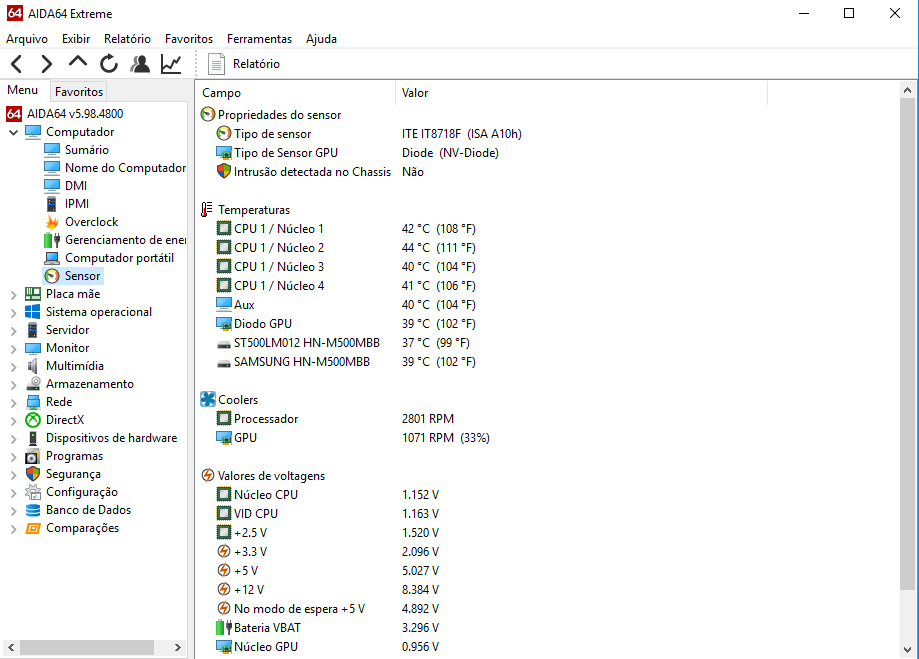Switch to the Favoritos tab
Image resolution: width=919 pixels, height=659 pixels.
coord(79,91)
